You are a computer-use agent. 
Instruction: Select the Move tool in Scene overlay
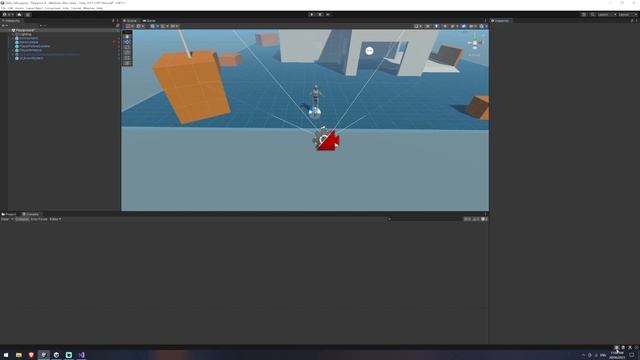(x=127, y=42)
